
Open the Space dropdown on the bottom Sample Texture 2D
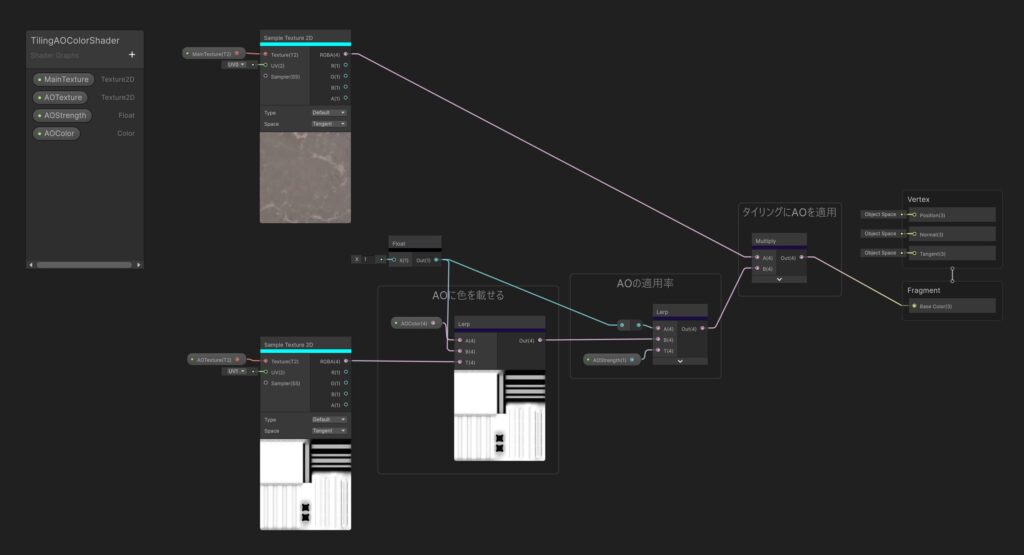329,430
